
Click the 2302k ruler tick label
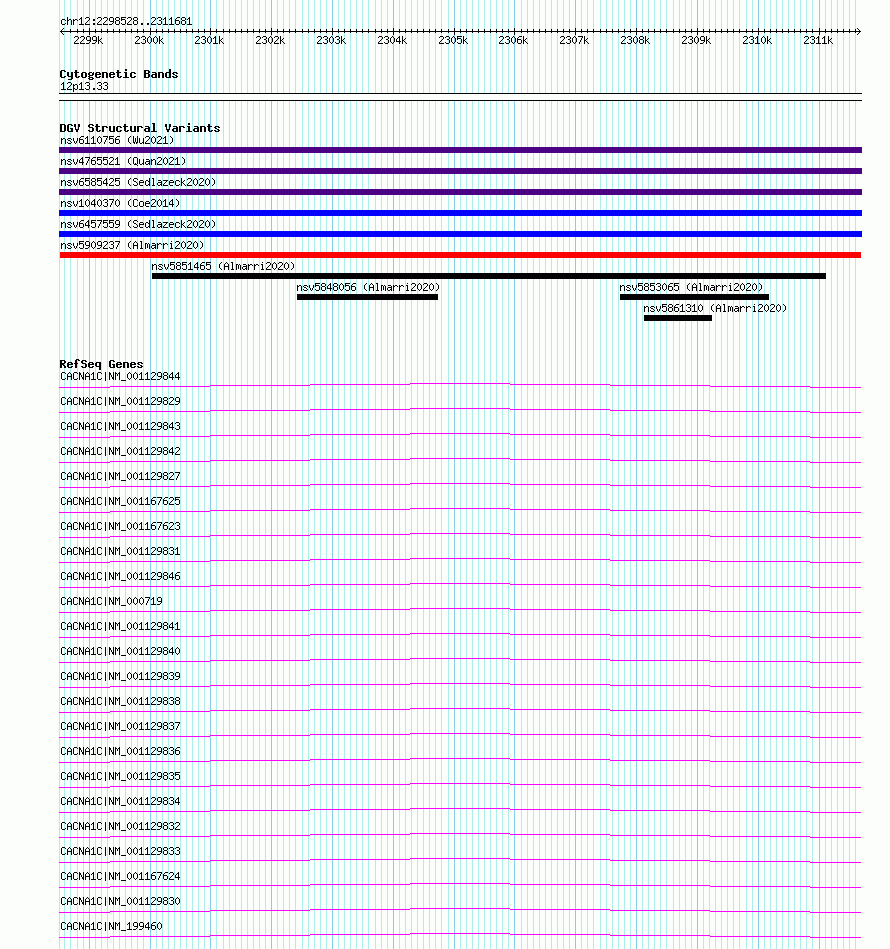(270, 41)
